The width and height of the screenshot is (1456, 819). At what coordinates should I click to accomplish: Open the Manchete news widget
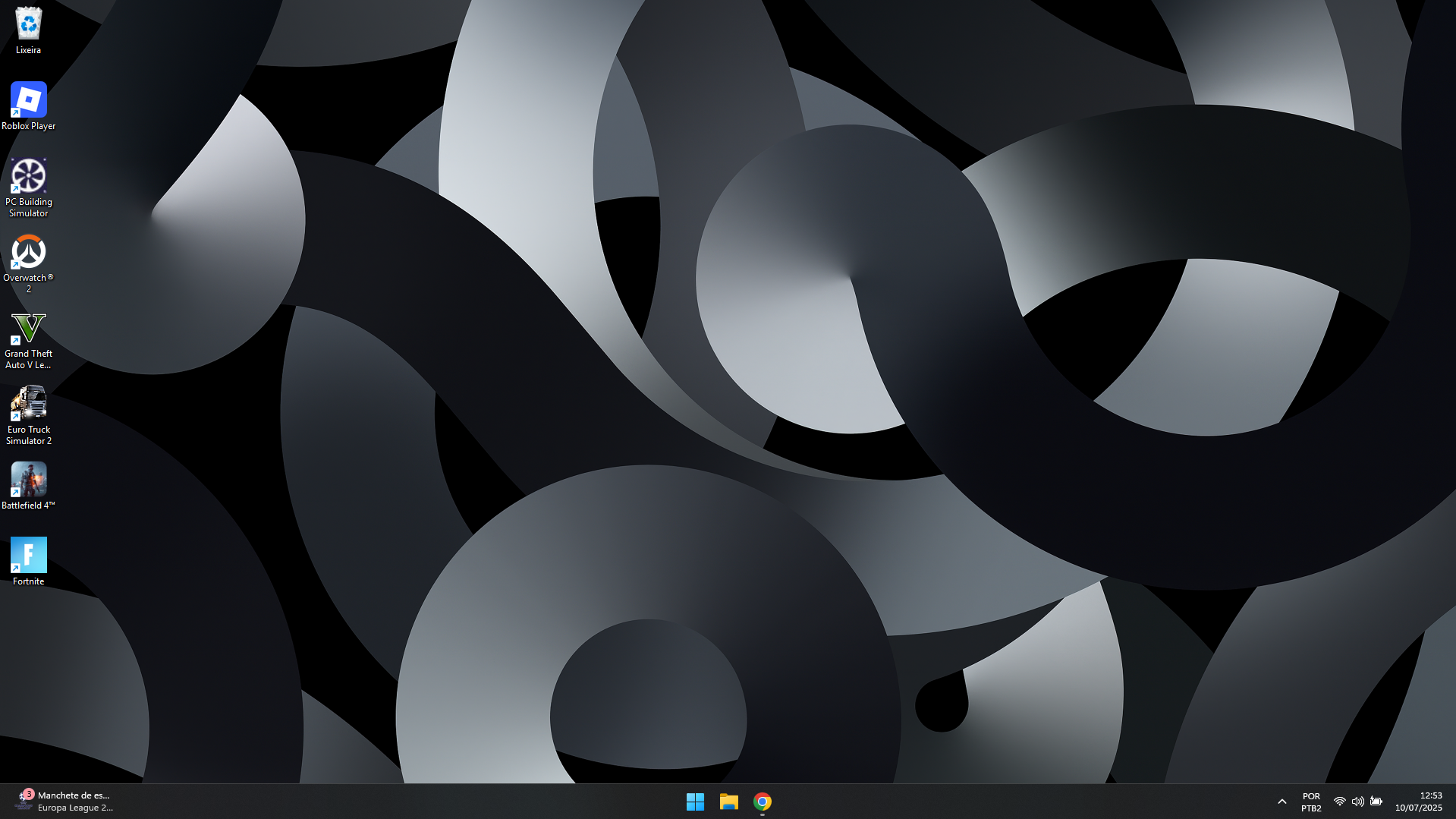(64, 802)
